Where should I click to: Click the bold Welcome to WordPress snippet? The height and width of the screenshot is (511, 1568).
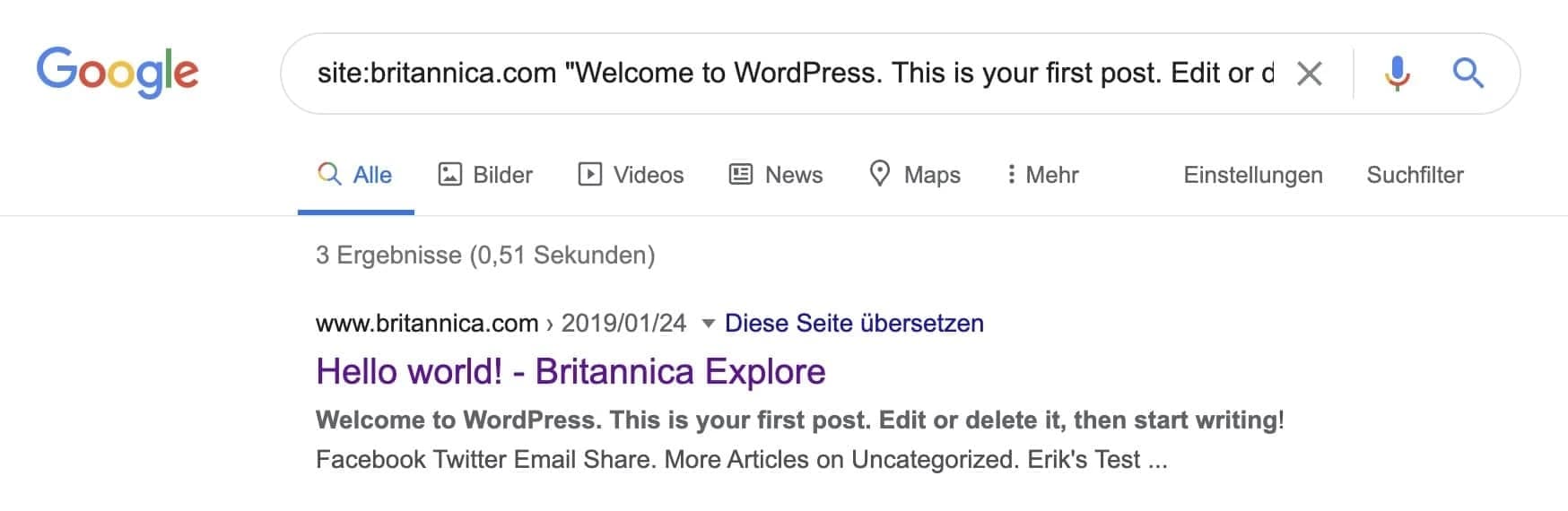click(798, 420)
